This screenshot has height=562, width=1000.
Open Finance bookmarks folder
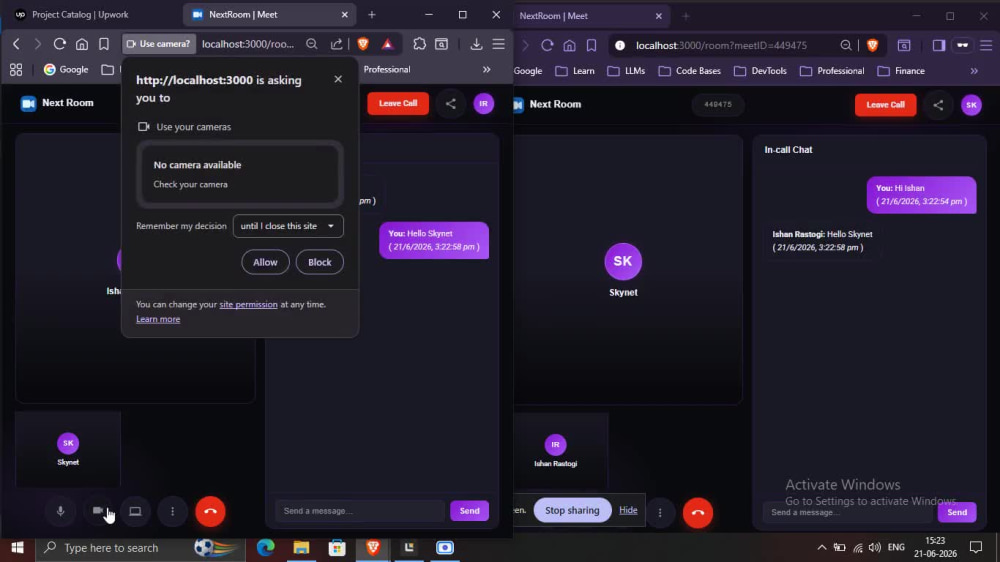pos(901,71)
